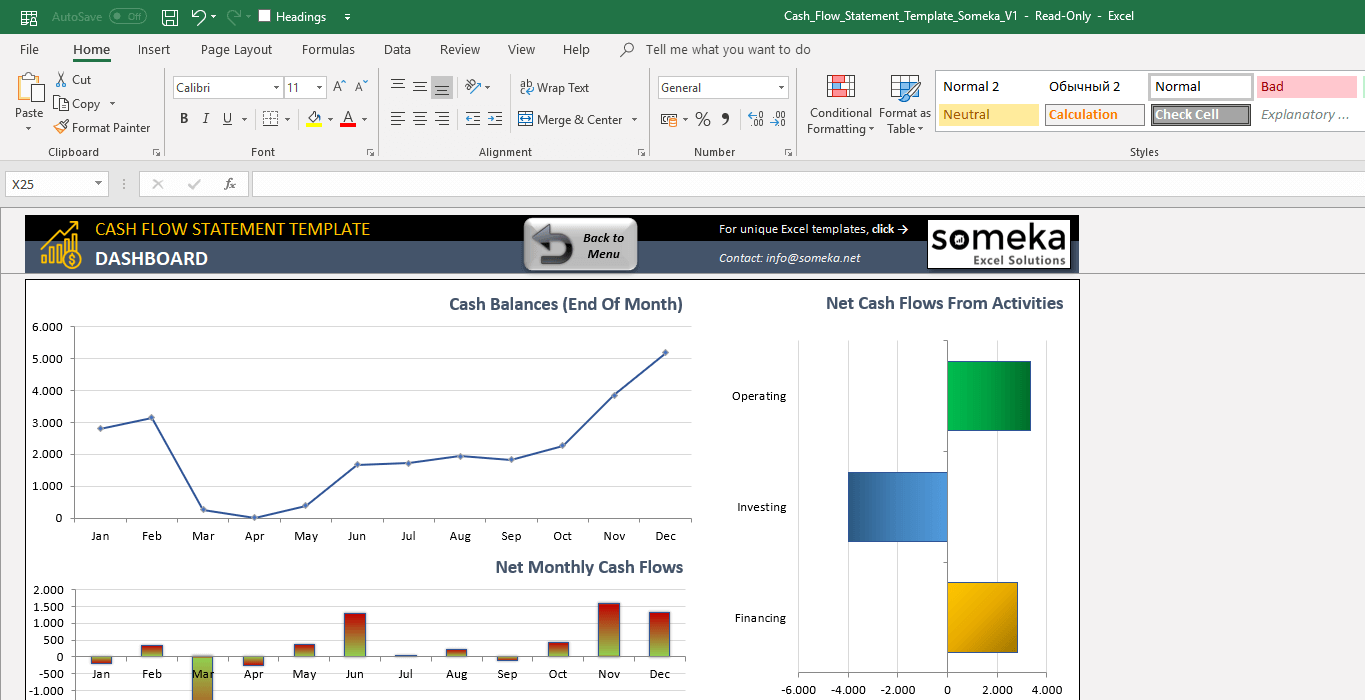Undo the last action
The width and height of the screenshot is (1365, 700).
point(198,17)
